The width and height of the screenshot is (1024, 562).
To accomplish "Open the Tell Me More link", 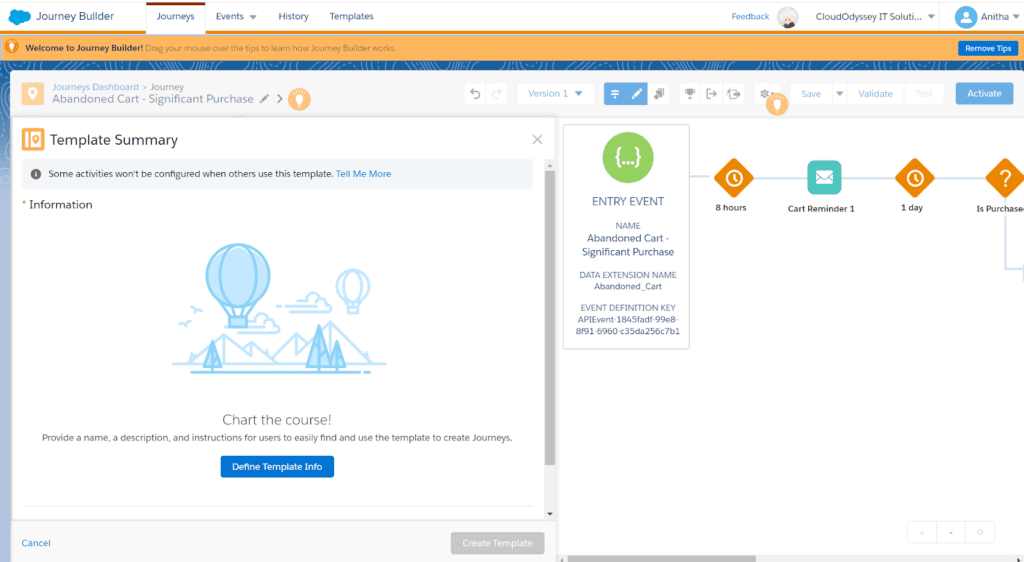I will pos(363,174).
